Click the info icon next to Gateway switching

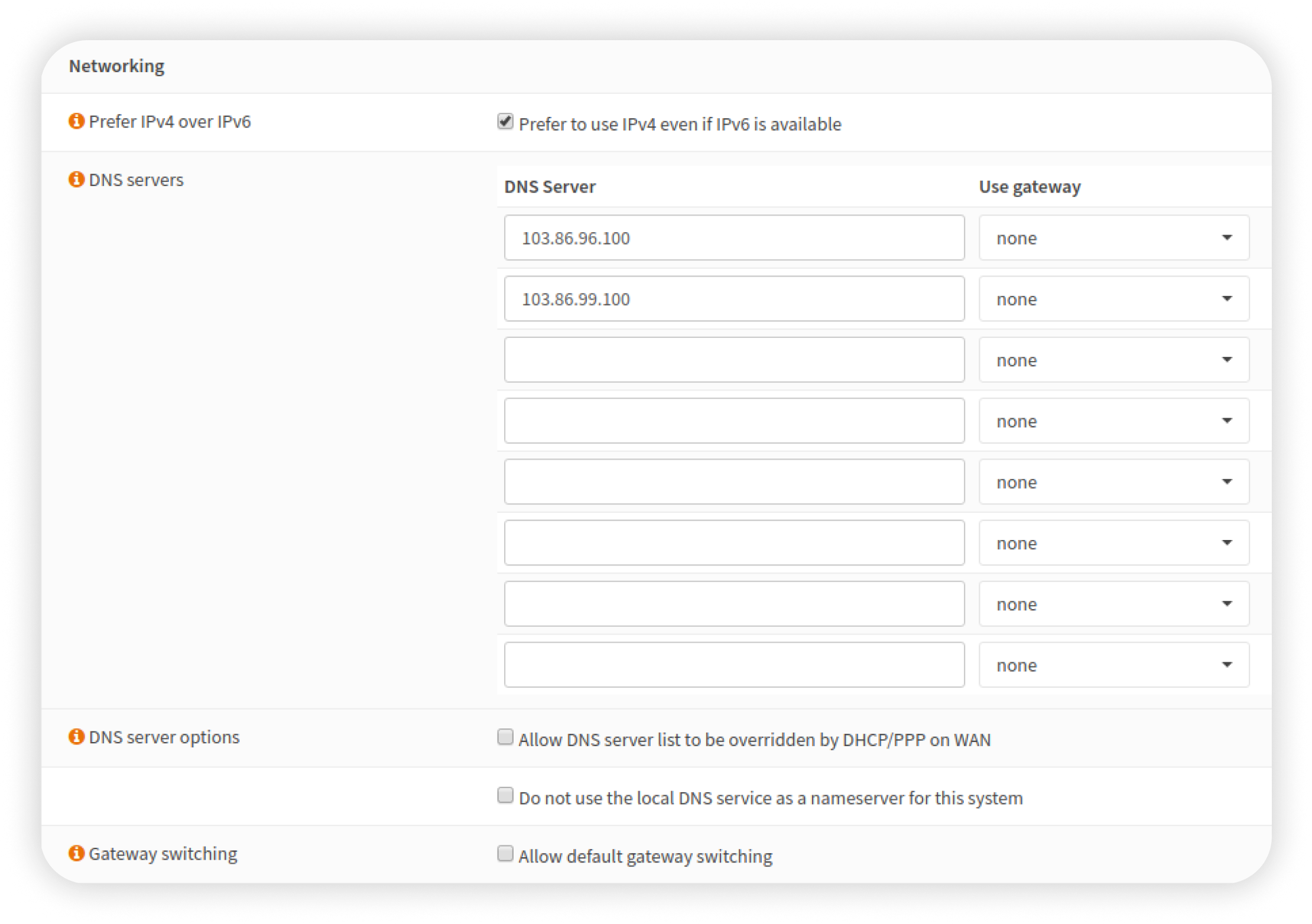tap(76, 853)
